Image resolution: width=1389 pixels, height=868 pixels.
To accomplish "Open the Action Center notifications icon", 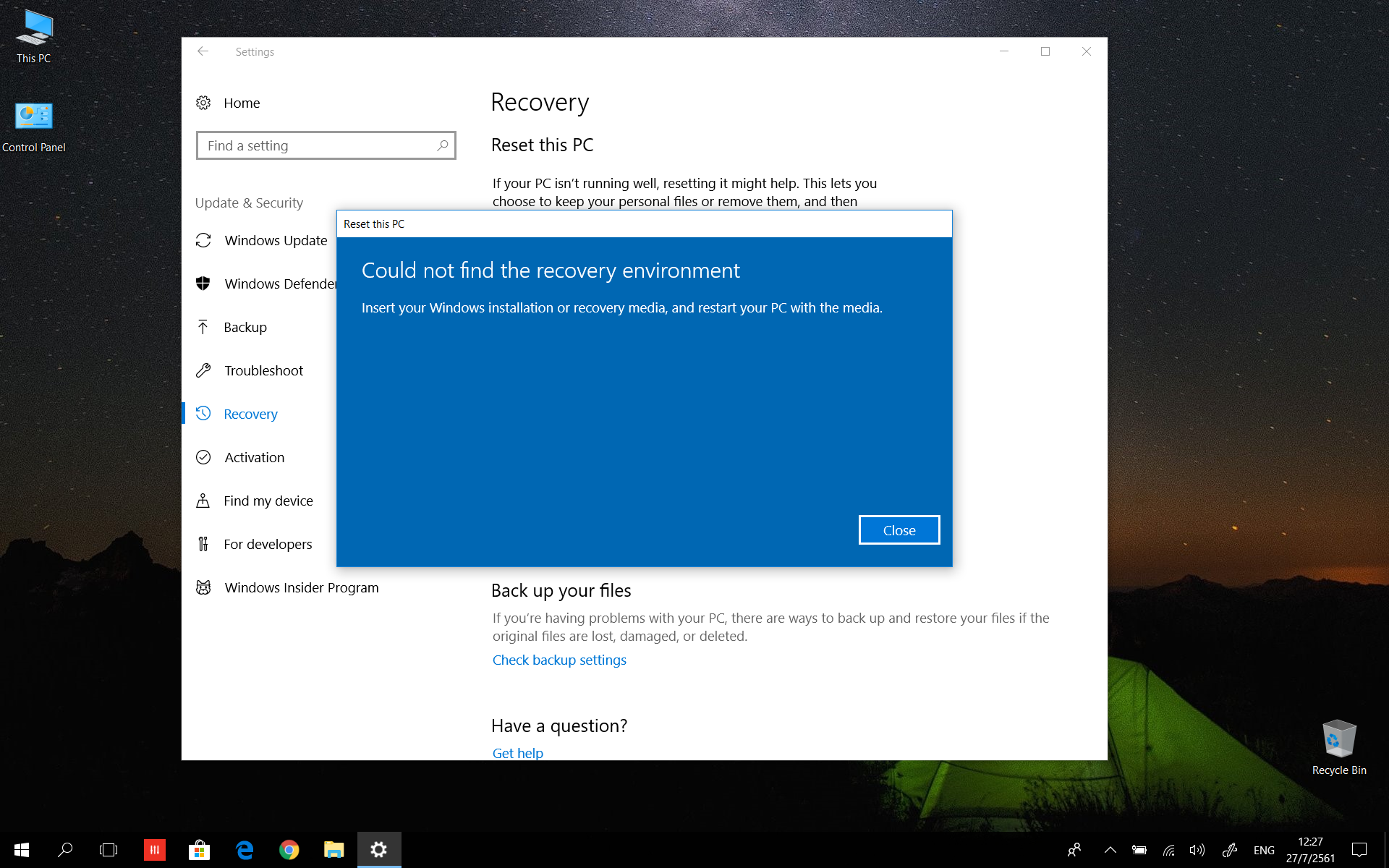I will click(x=1359, y=850).
